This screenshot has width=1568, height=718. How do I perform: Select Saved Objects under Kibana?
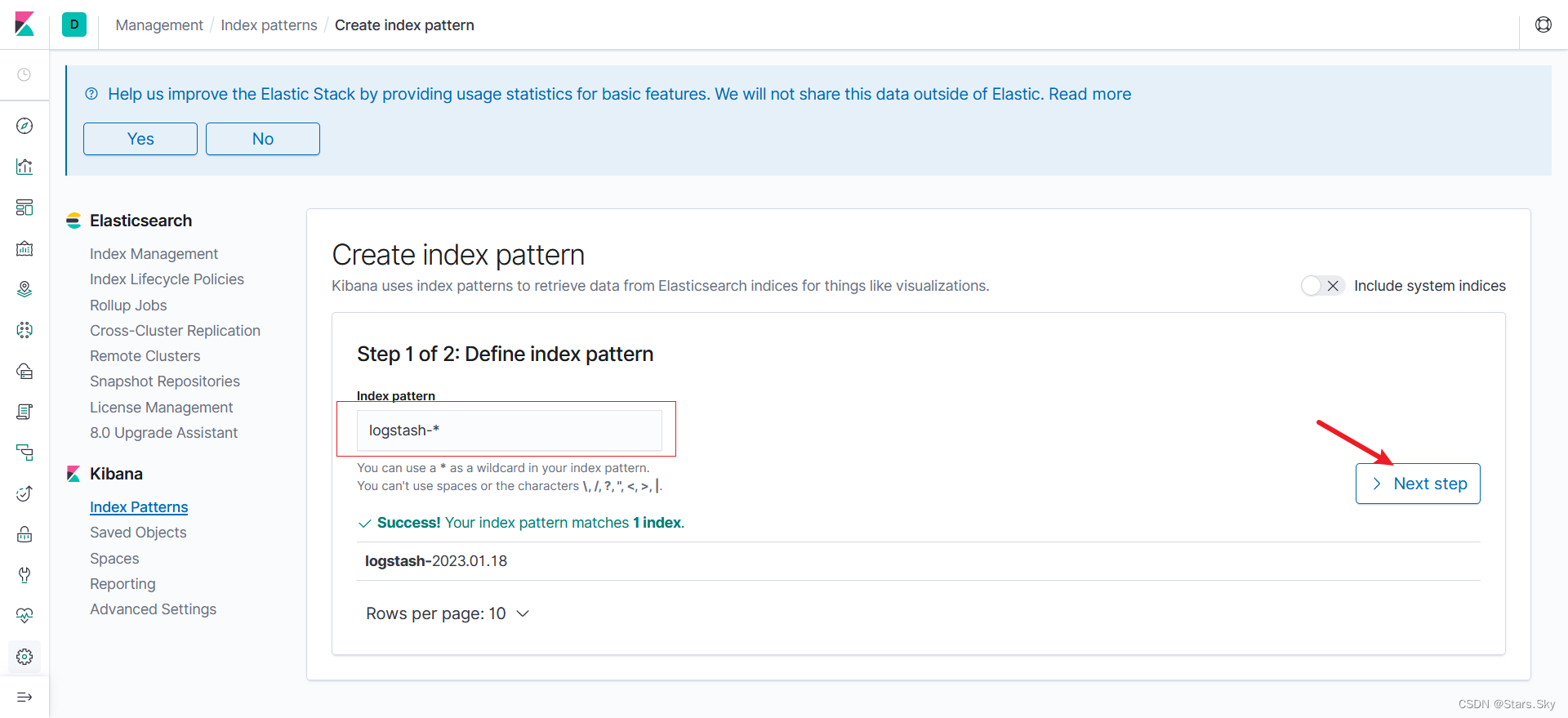[x=138, y=533]
